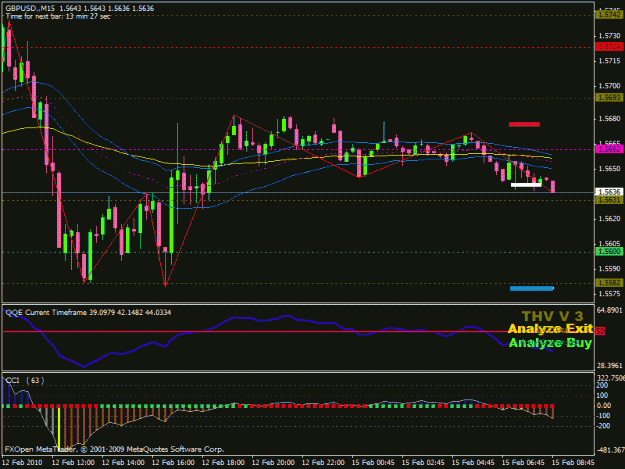The image size is (625, 469).
Task: Click the FXOpen MetaTrader copyright text
Action: 114,449
